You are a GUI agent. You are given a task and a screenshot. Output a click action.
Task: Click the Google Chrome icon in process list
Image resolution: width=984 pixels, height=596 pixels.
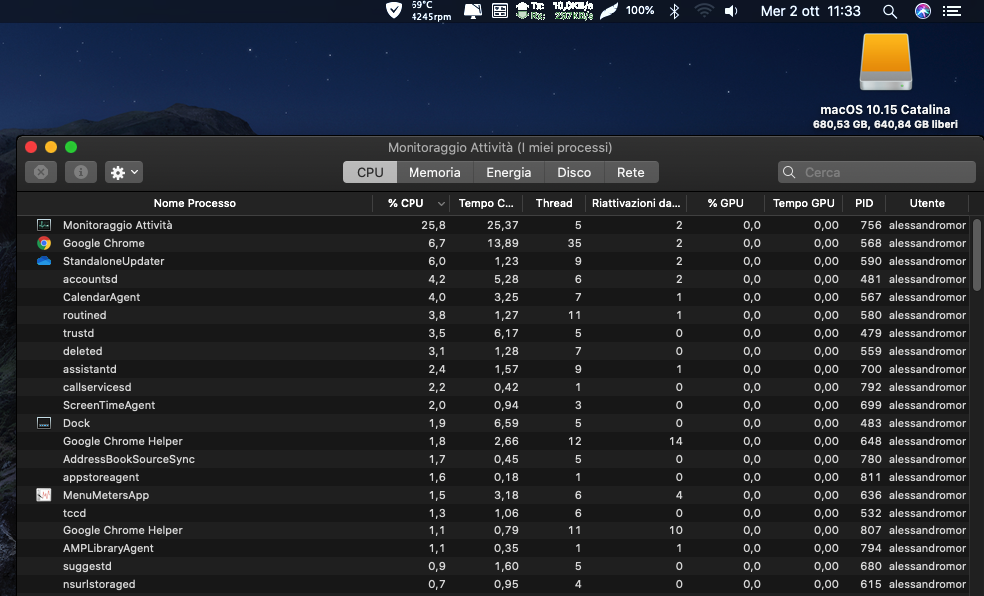click(44, 243)
